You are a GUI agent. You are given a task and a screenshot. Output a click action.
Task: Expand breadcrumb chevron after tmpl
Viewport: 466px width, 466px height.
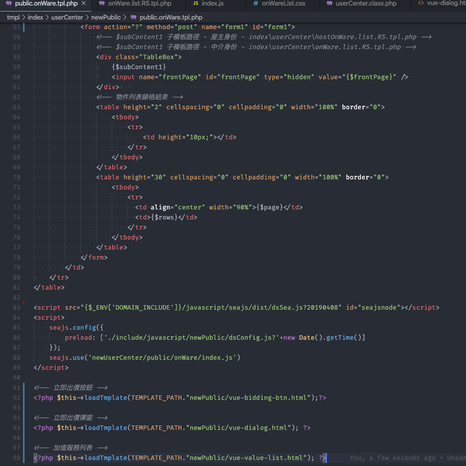pos(24,17)
